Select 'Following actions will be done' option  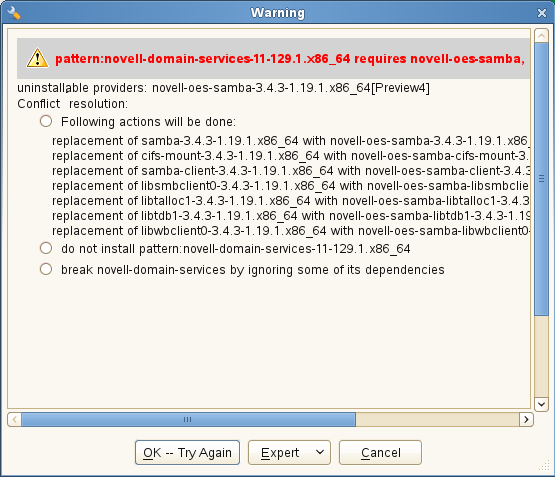click(46, 121)
